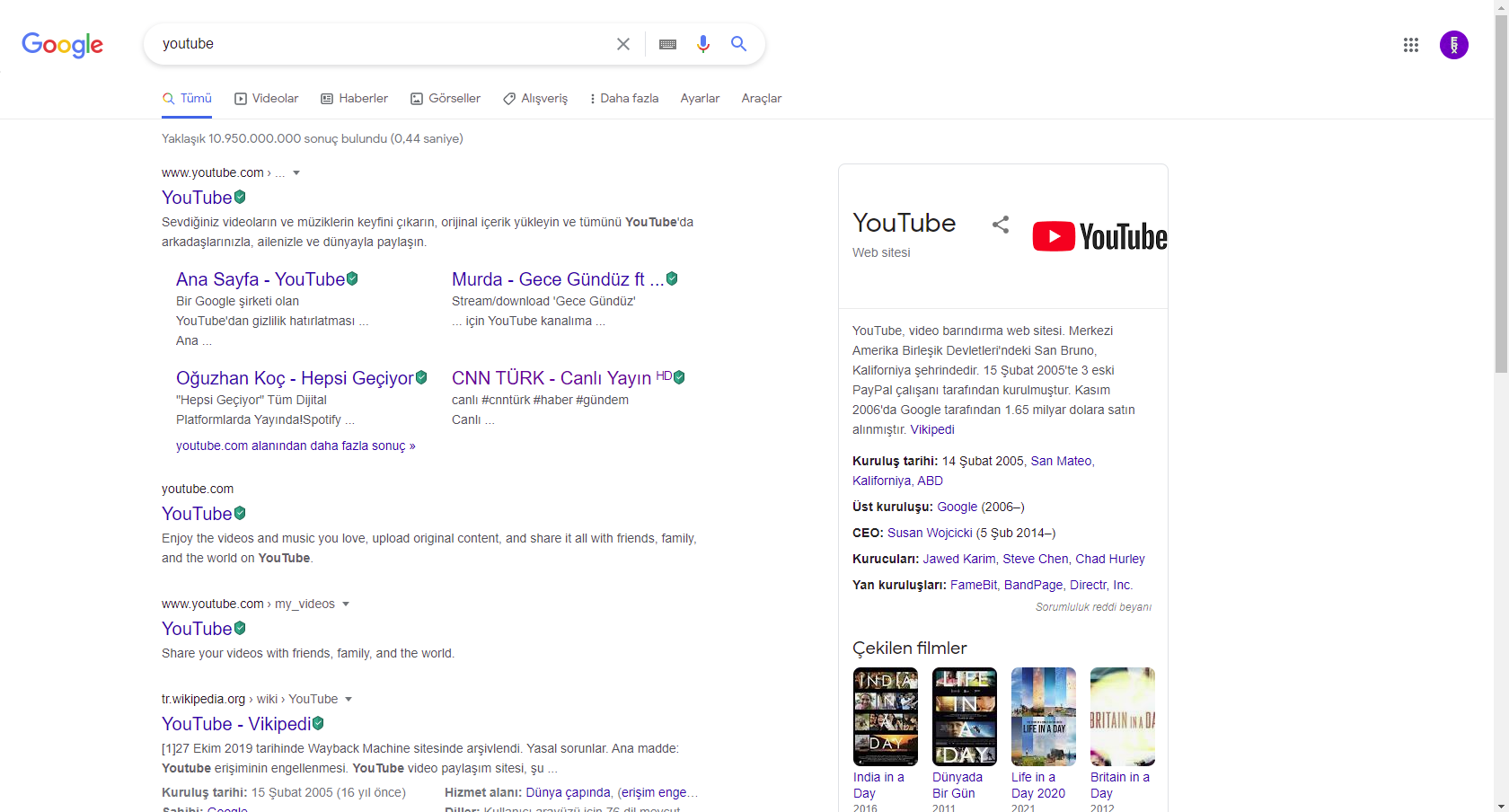This screenshot has height=812, width=1509.
Task: Open the on-screen keyboard input tool
Action: click(x=667, y=44)
